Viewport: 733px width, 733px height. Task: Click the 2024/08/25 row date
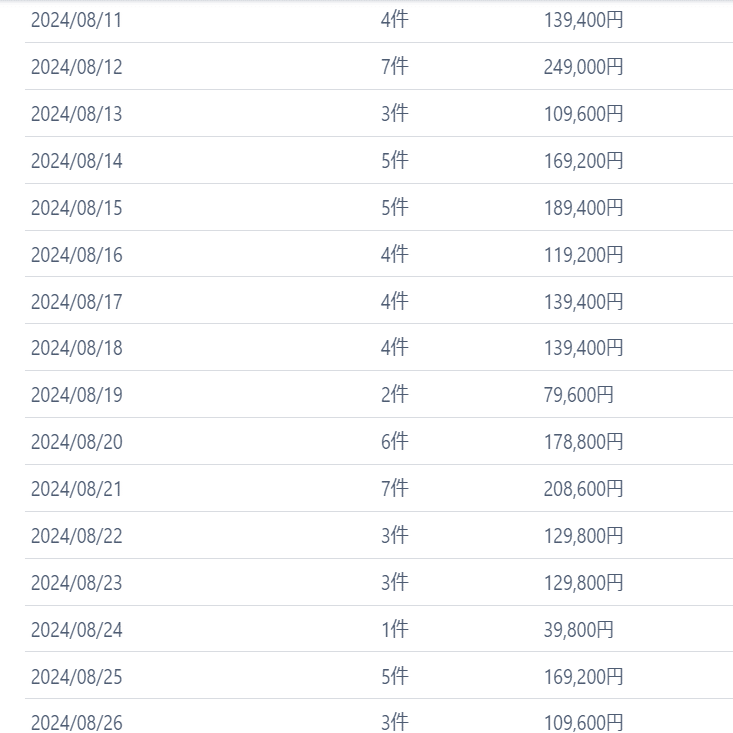tap(76, 677)
